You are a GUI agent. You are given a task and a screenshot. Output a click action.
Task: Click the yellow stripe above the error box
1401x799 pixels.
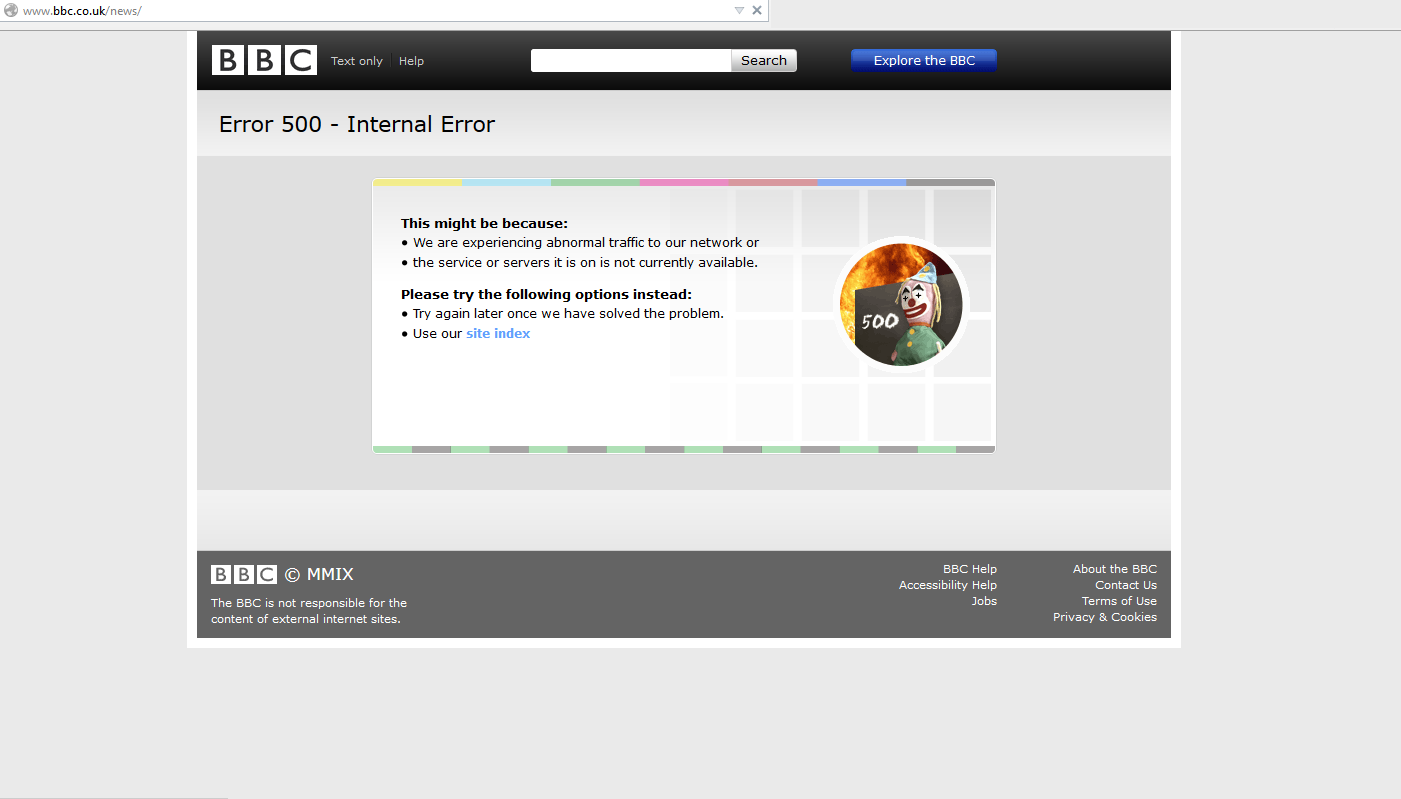(x=415, y=182)
